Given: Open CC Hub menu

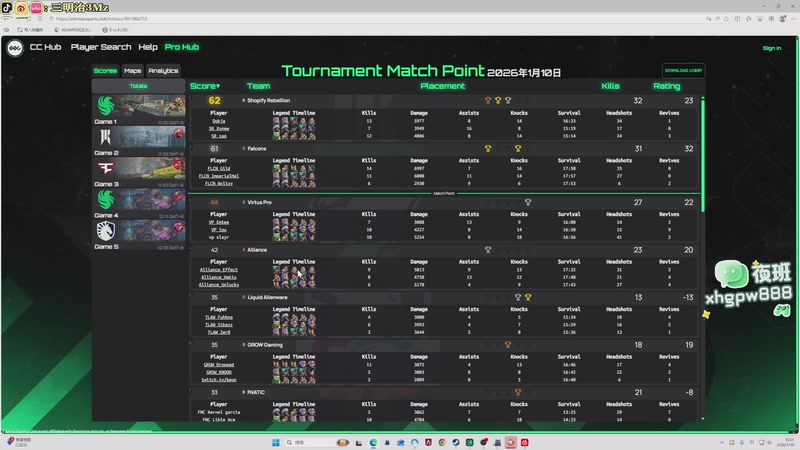Looking at the screenshot, I should pyautogui.click(x=45, y=47).
